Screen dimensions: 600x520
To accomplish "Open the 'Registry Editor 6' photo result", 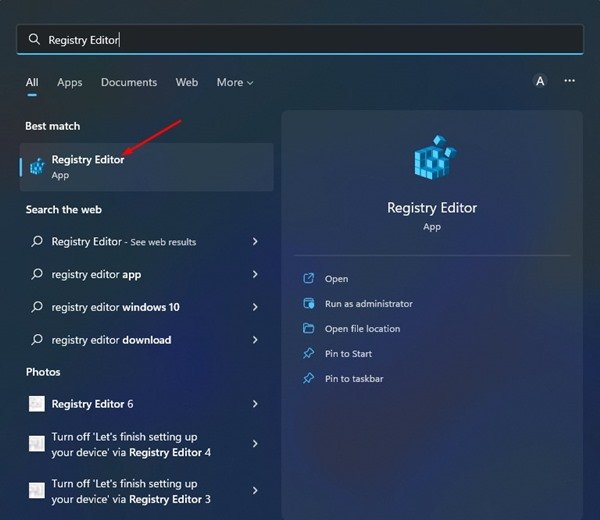I will click(147, 404).
